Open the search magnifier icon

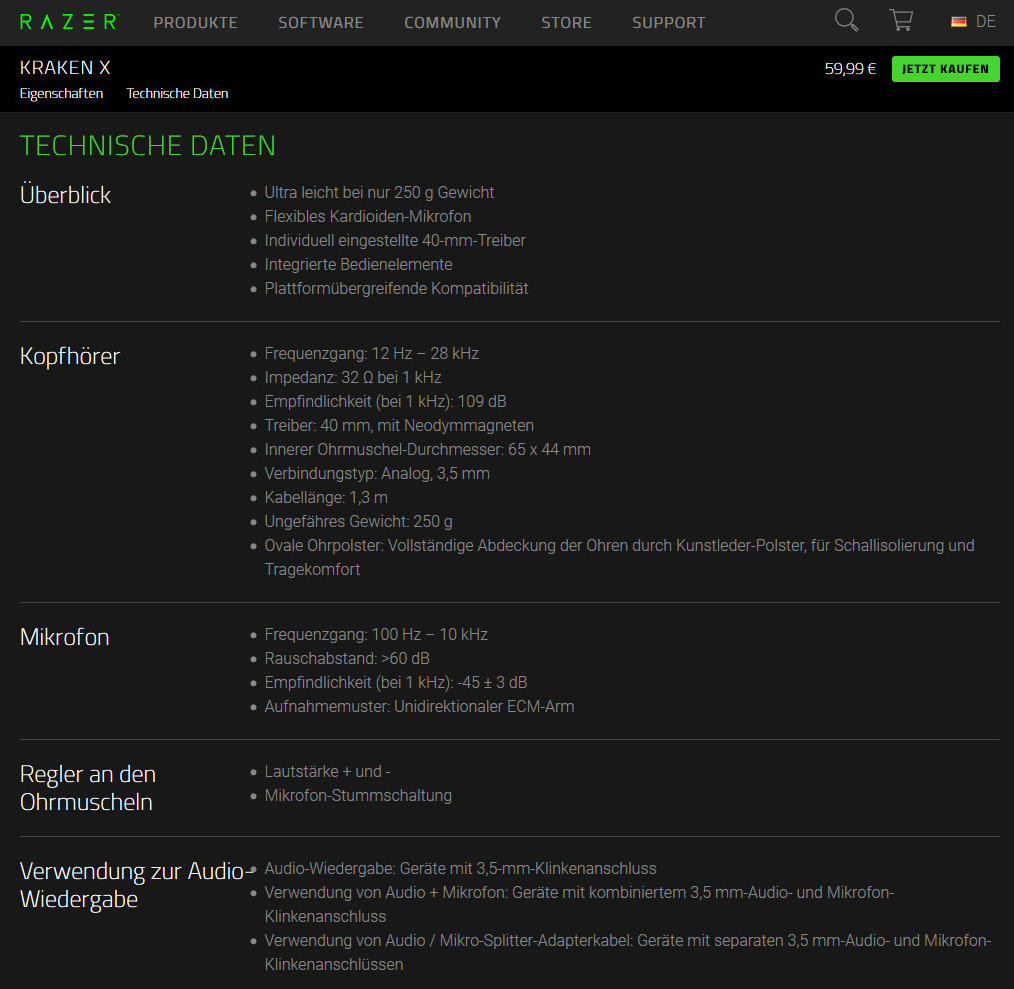pyautogui.click(x=846, y=21)
